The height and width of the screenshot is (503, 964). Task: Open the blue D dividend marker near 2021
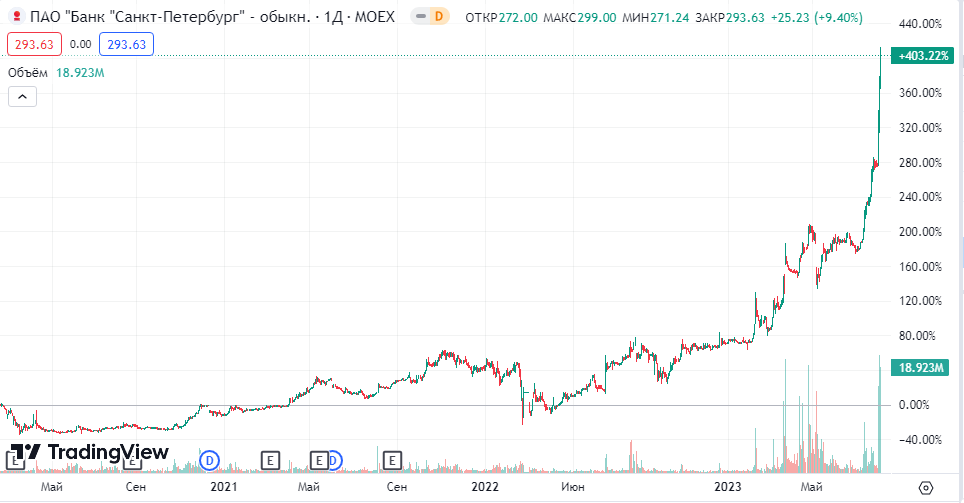(210, 460)
